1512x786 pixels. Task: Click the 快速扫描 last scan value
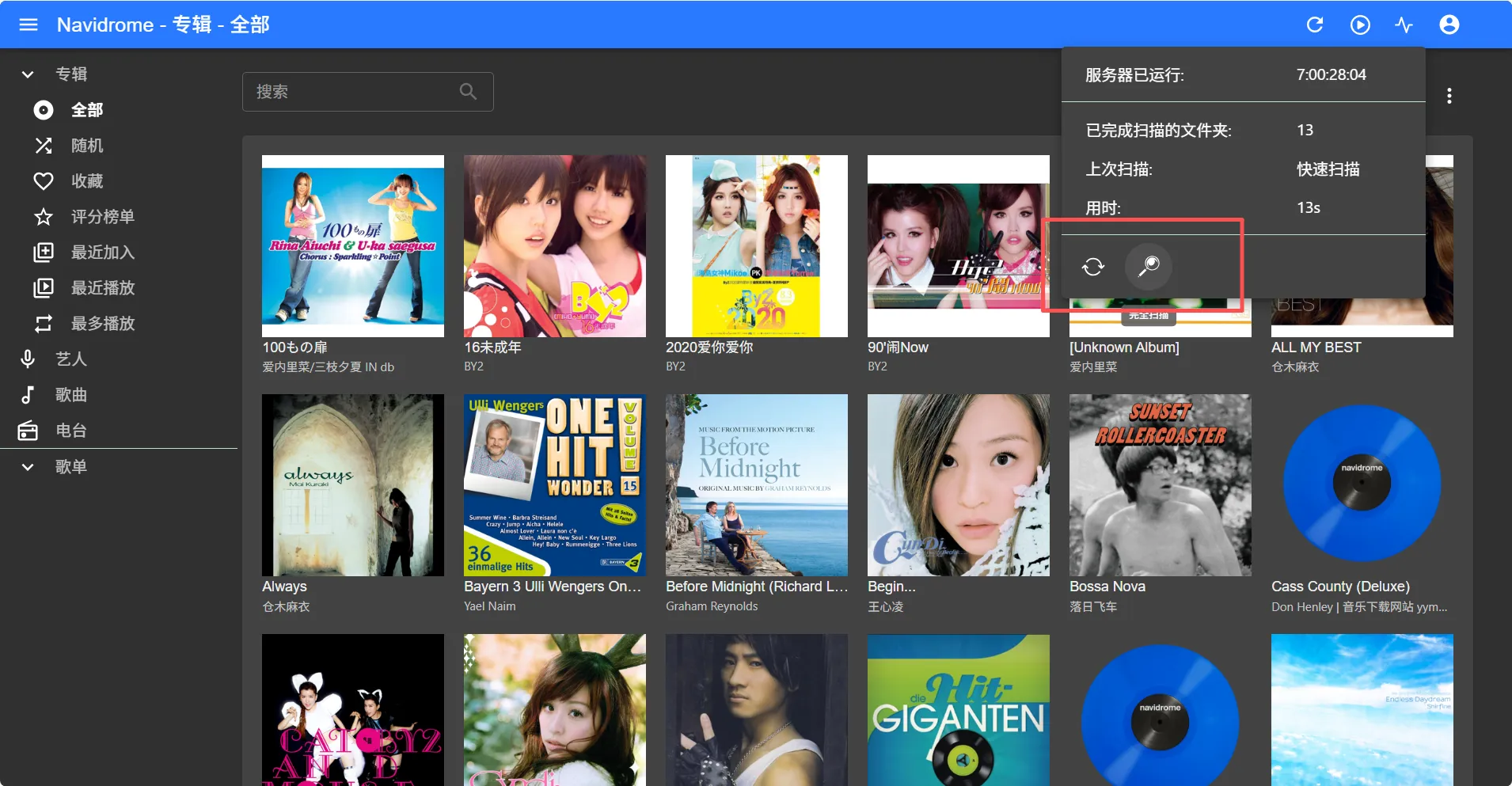[1328, 169]
